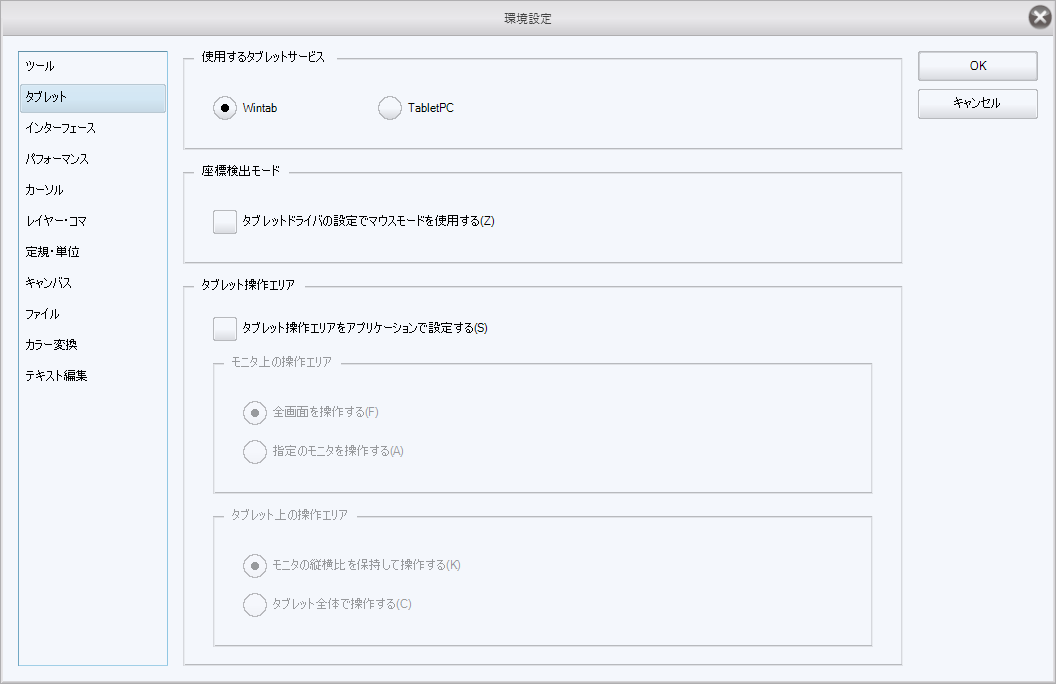Screen dimensions: 1056x684
Task: Show レイヤー・コマ settings
Action: click(56, 221)
